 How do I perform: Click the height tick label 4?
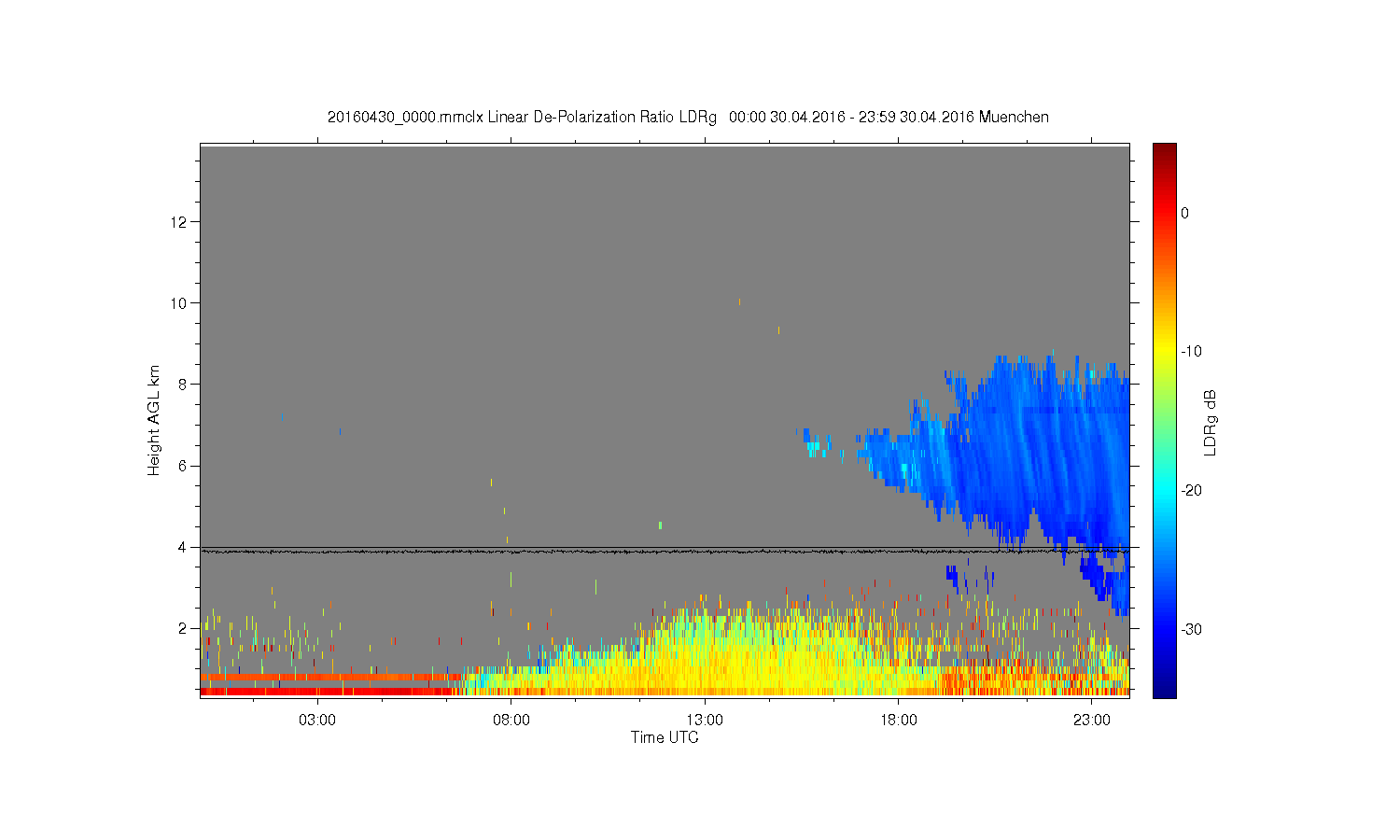point(184,547)
